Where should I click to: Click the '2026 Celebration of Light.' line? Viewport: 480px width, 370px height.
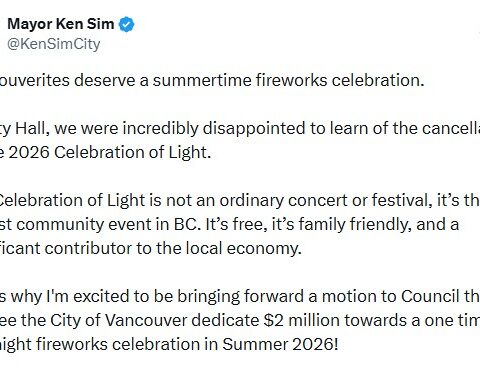pyautogui.click(x=106, y=152)
